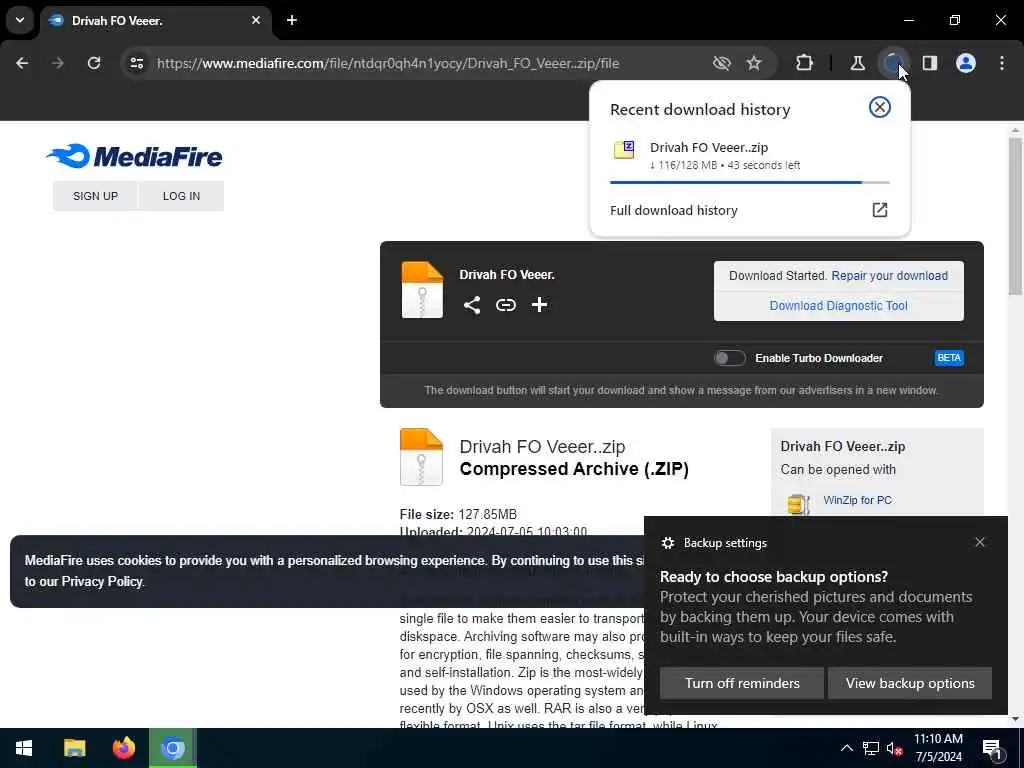Image resolution: width=1024 pixels, height=768 pixels.
Task: Bookmark this page with the star icon
Action: [754, 63]
